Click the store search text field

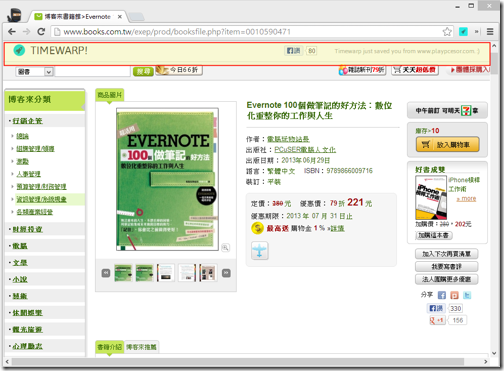[92, 72]
